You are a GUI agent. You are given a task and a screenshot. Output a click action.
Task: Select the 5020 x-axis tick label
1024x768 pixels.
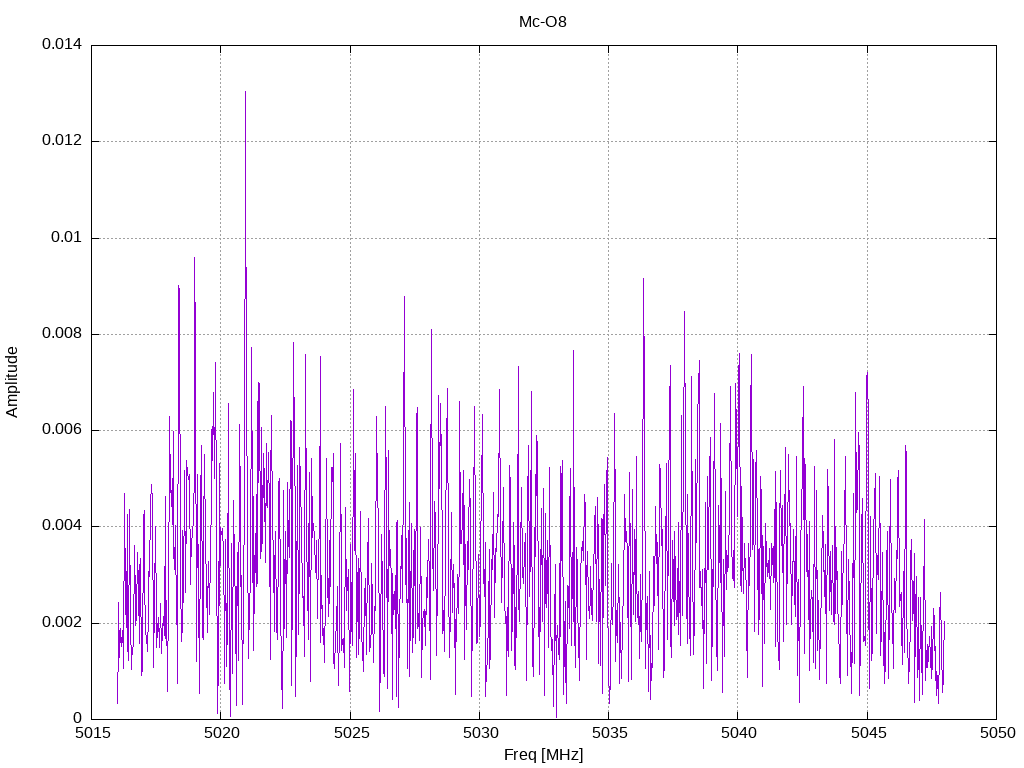221,734
